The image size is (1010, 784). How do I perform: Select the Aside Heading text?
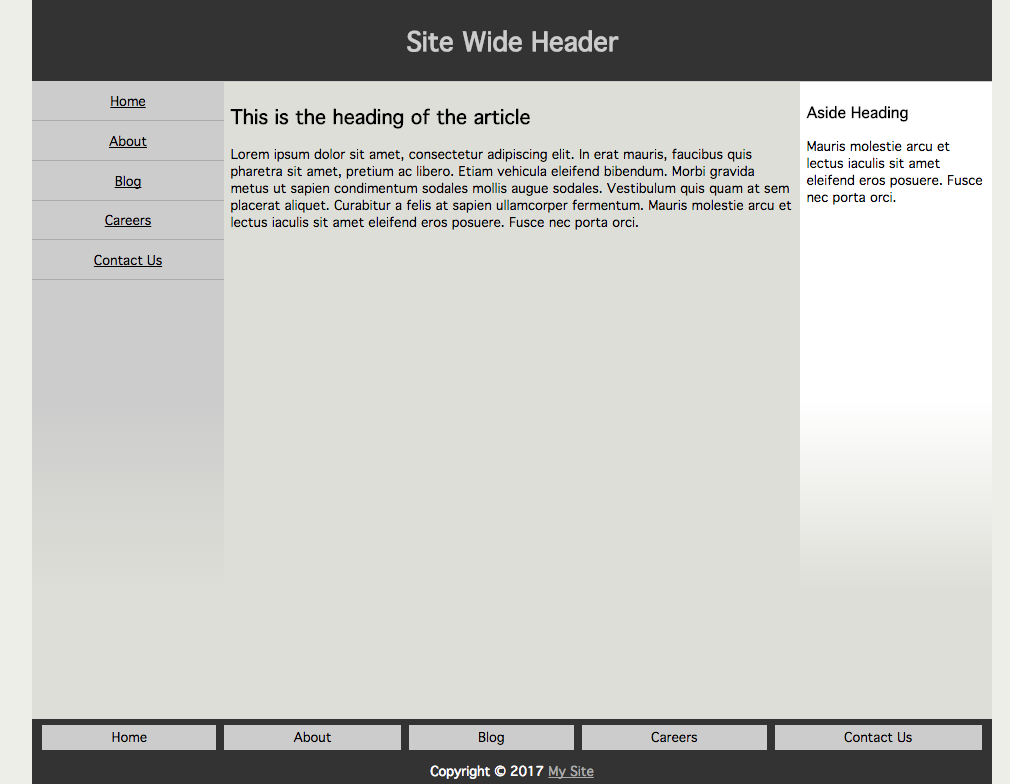point(857,112)
